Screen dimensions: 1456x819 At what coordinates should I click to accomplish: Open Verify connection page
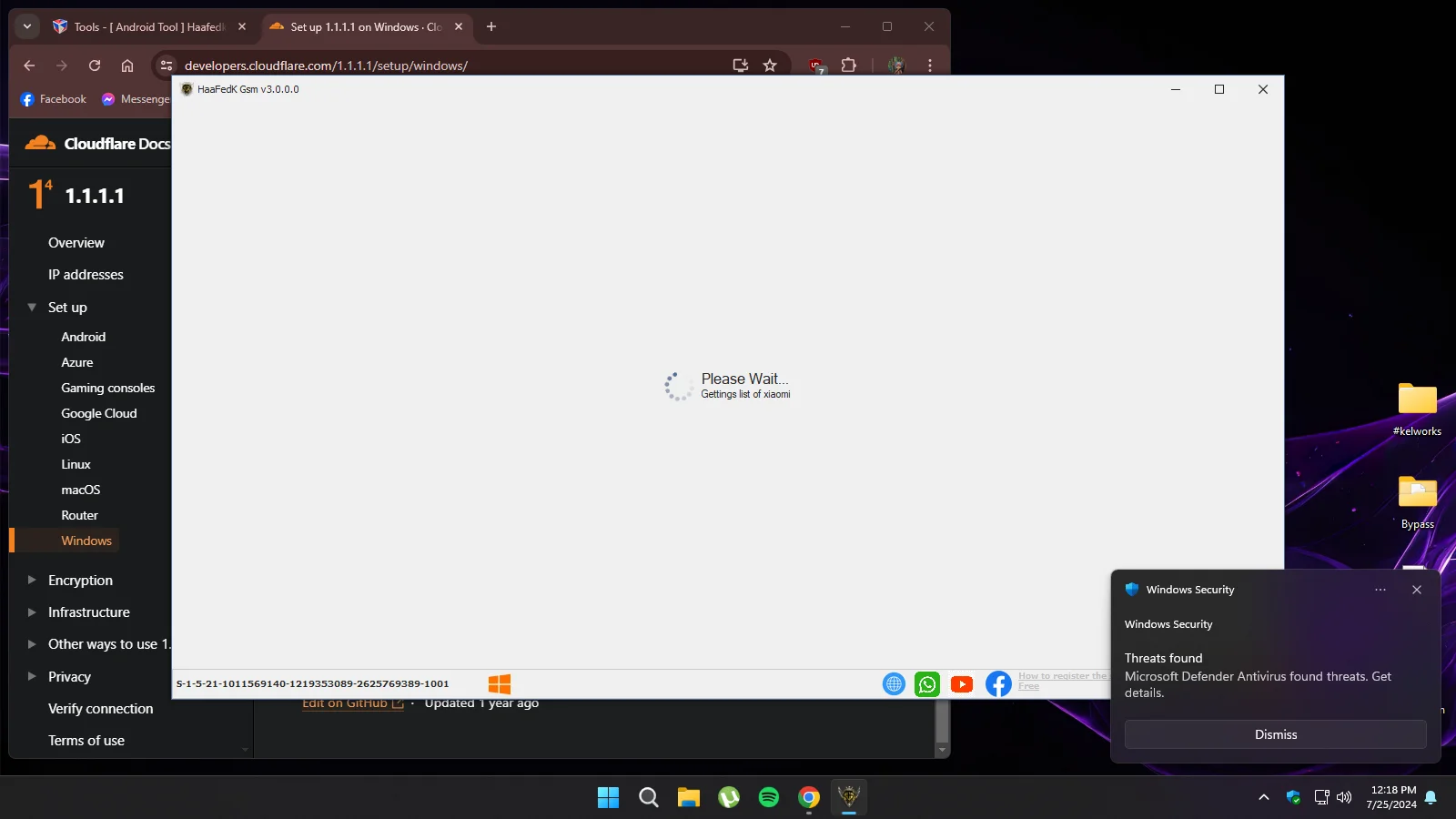click(x=100, y=709)
